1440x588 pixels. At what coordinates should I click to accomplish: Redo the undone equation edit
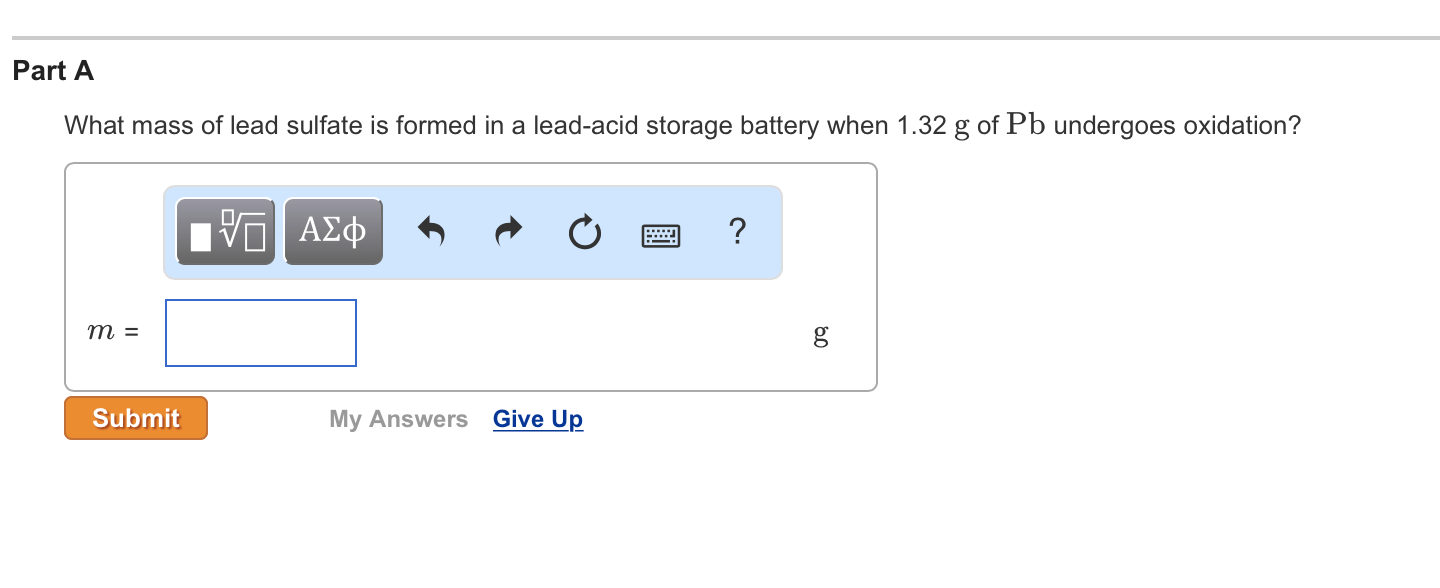[507, 231]
